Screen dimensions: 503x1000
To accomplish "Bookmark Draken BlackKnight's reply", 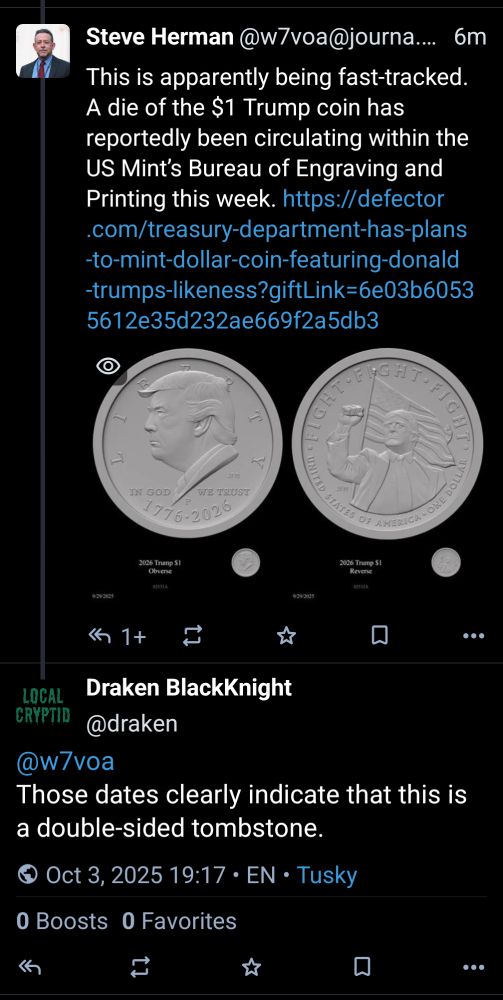I will [x=362, y=967].
